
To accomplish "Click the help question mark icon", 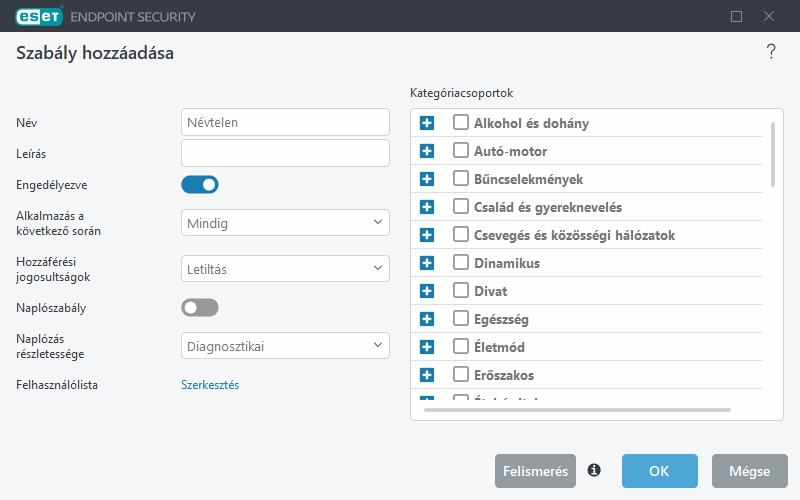I will click(x=771, y=52).
